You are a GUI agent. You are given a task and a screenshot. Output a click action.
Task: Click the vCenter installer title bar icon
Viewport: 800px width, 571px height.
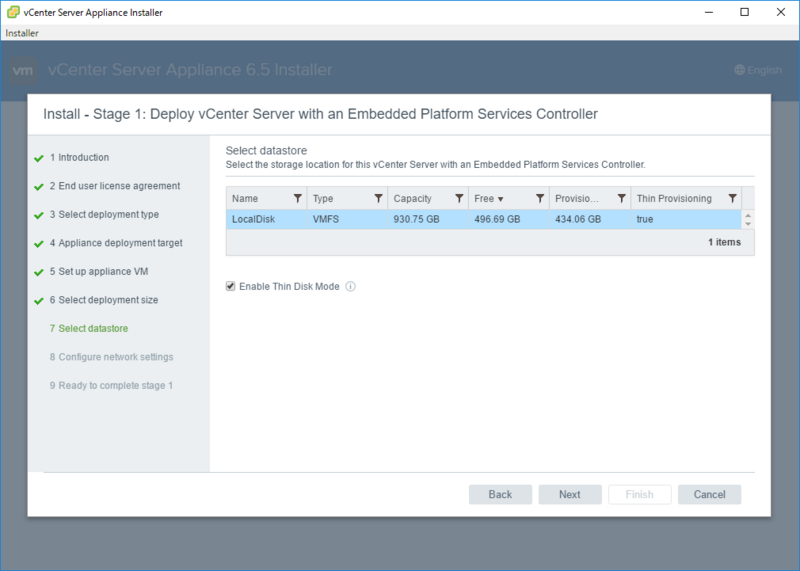[13, 12]
